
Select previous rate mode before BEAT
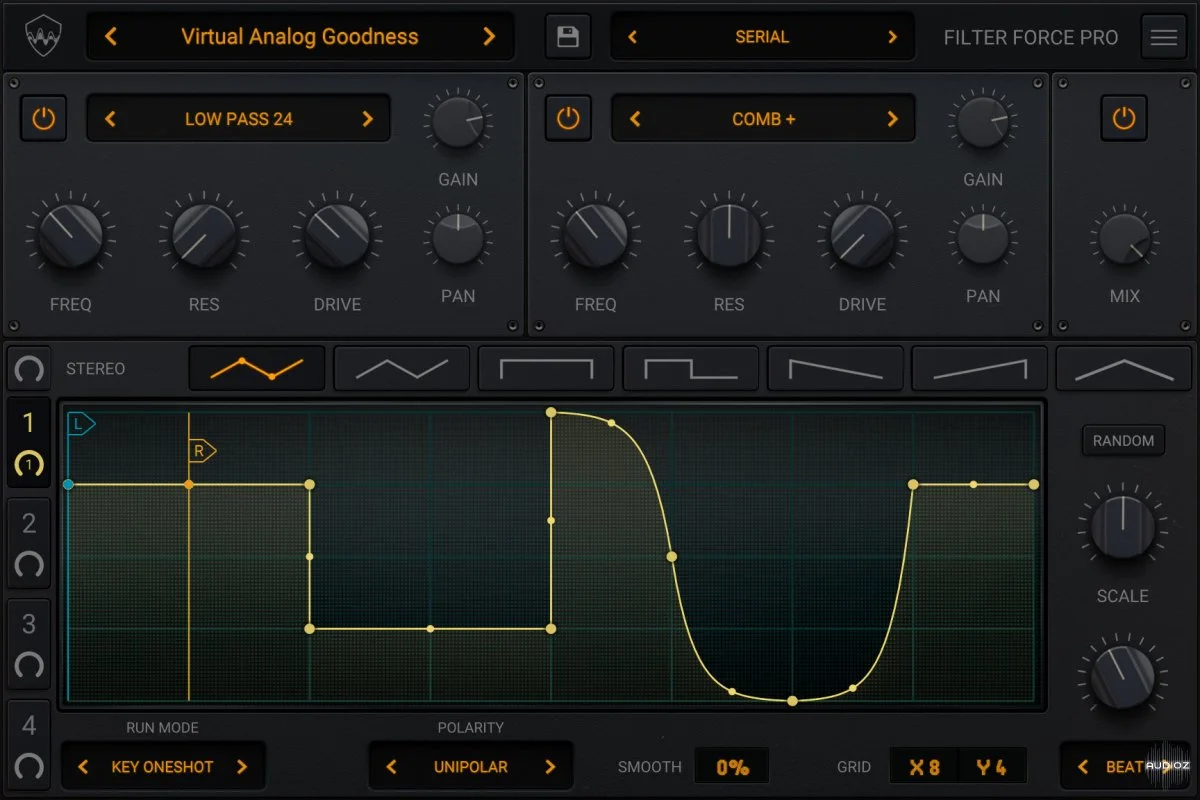[x=1083, y=767]
